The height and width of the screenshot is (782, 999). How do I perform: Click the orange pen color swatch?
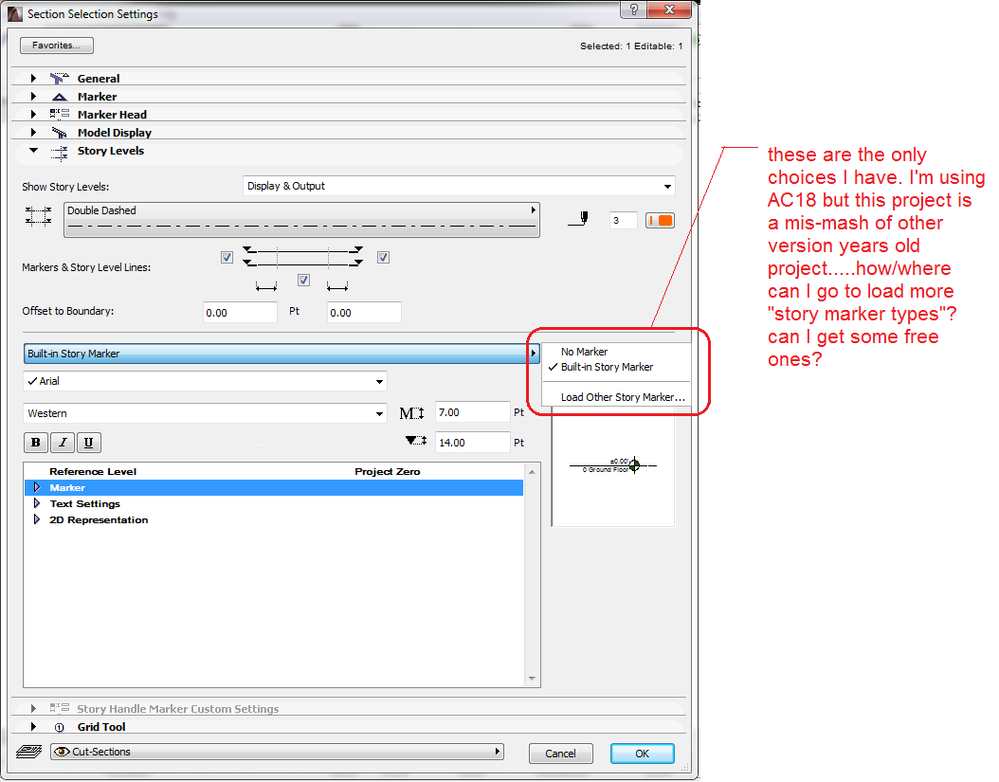tap(660, 221)
